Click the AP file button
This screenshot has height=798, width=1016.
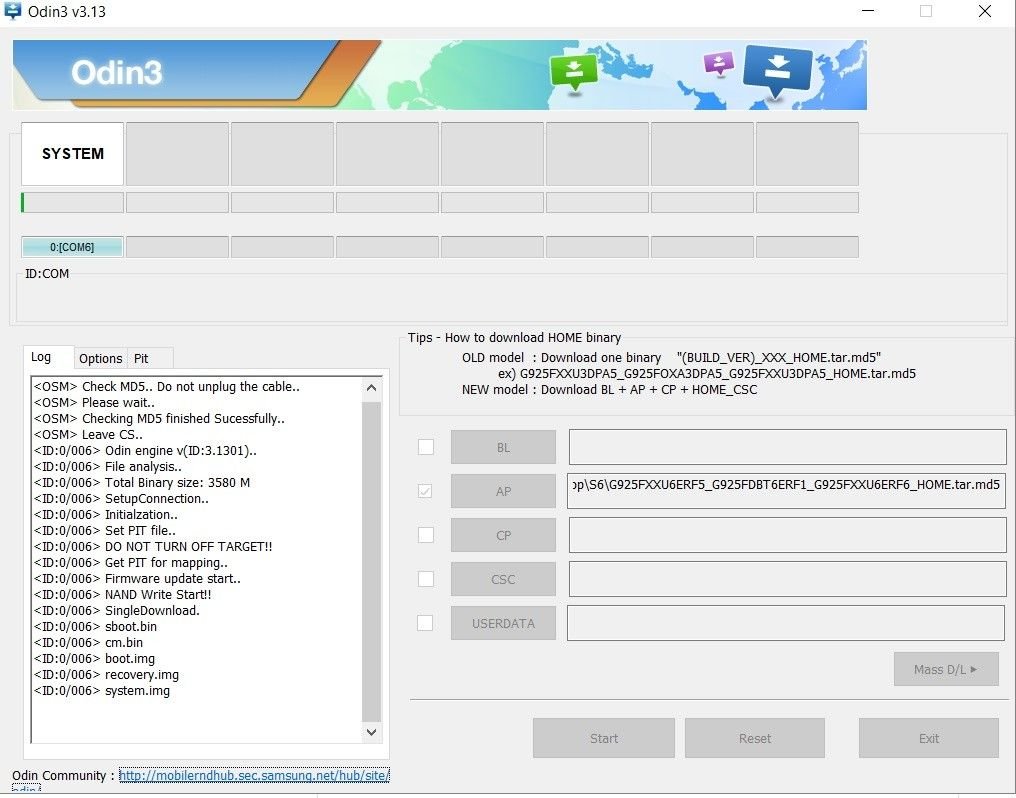click(503, 491)
